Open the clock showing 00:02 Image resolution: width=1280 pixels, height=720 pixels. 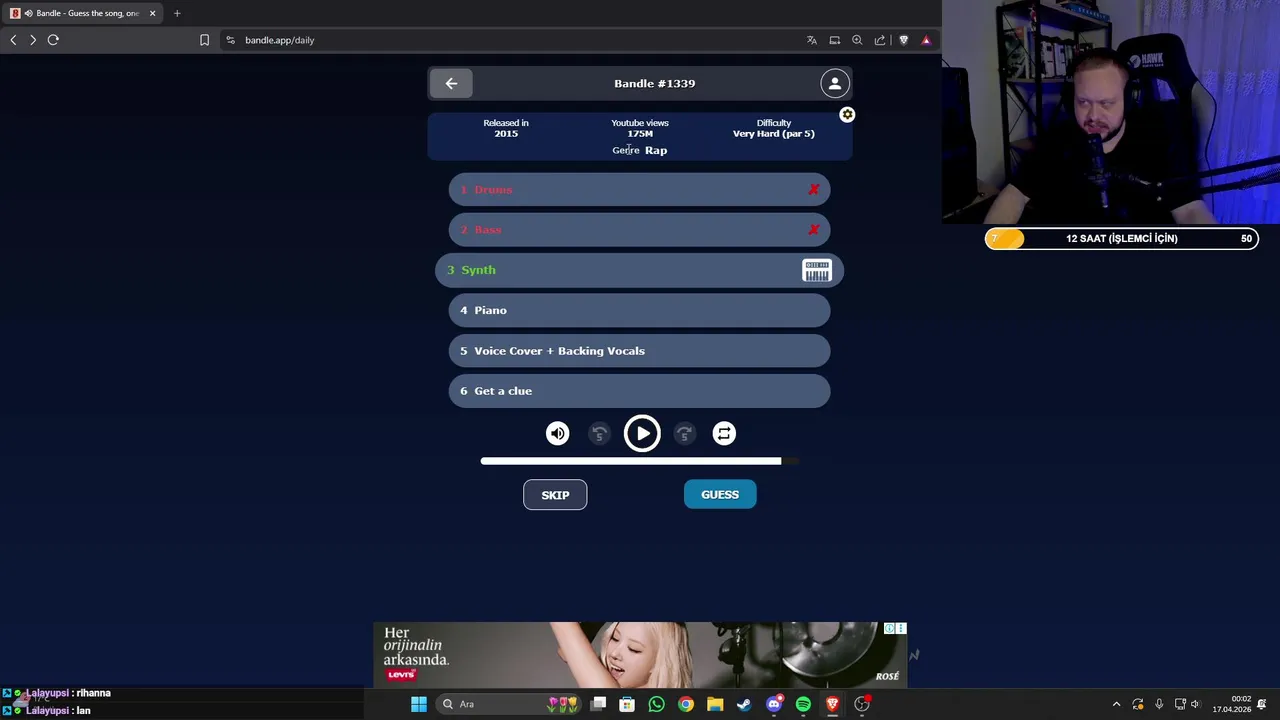(x=1232, y=704)
